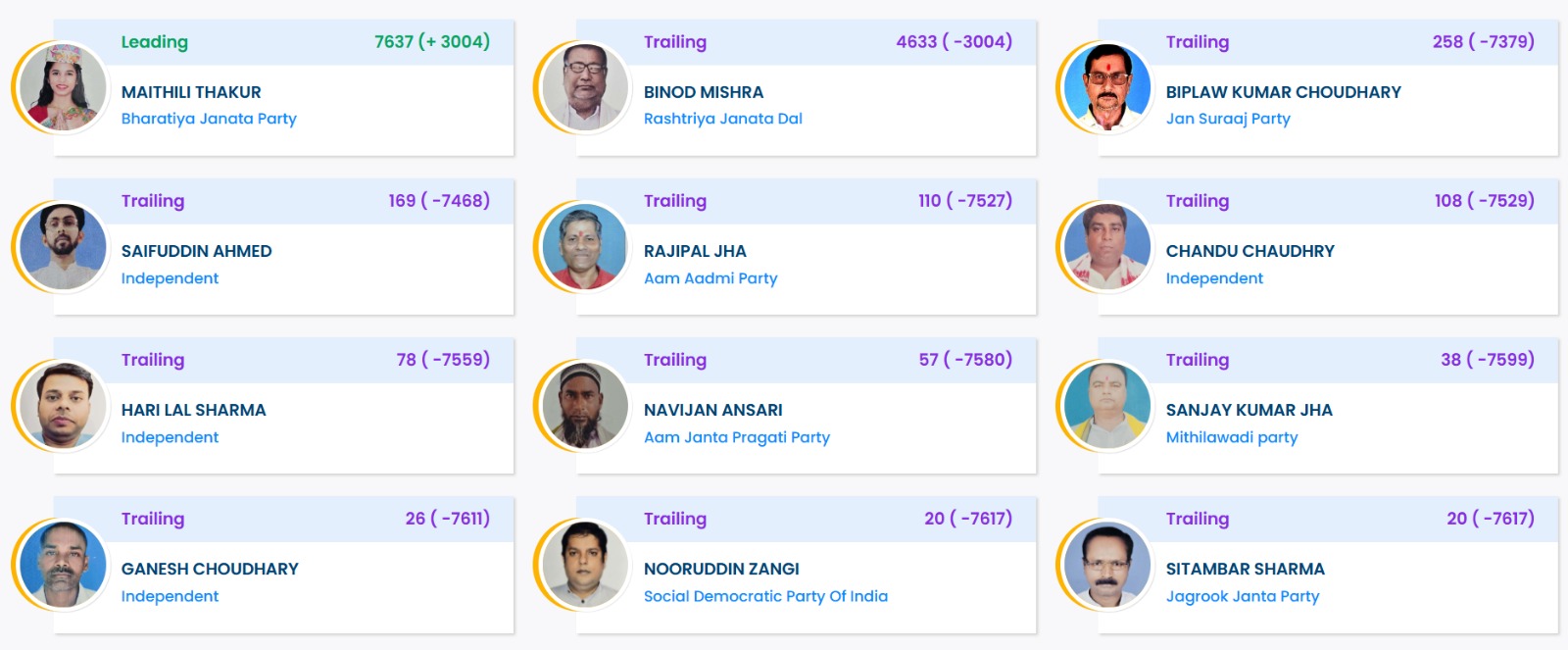Select Social Democratic Party Of India text
The height and width of the screenshot is (650, 1568).
coord(765,596)
